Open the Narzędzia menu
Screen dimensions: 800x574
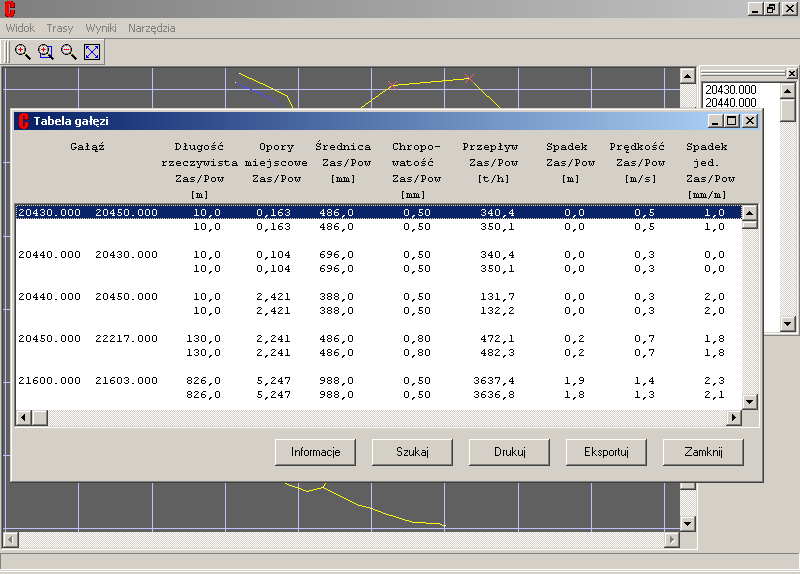(151, 28)
